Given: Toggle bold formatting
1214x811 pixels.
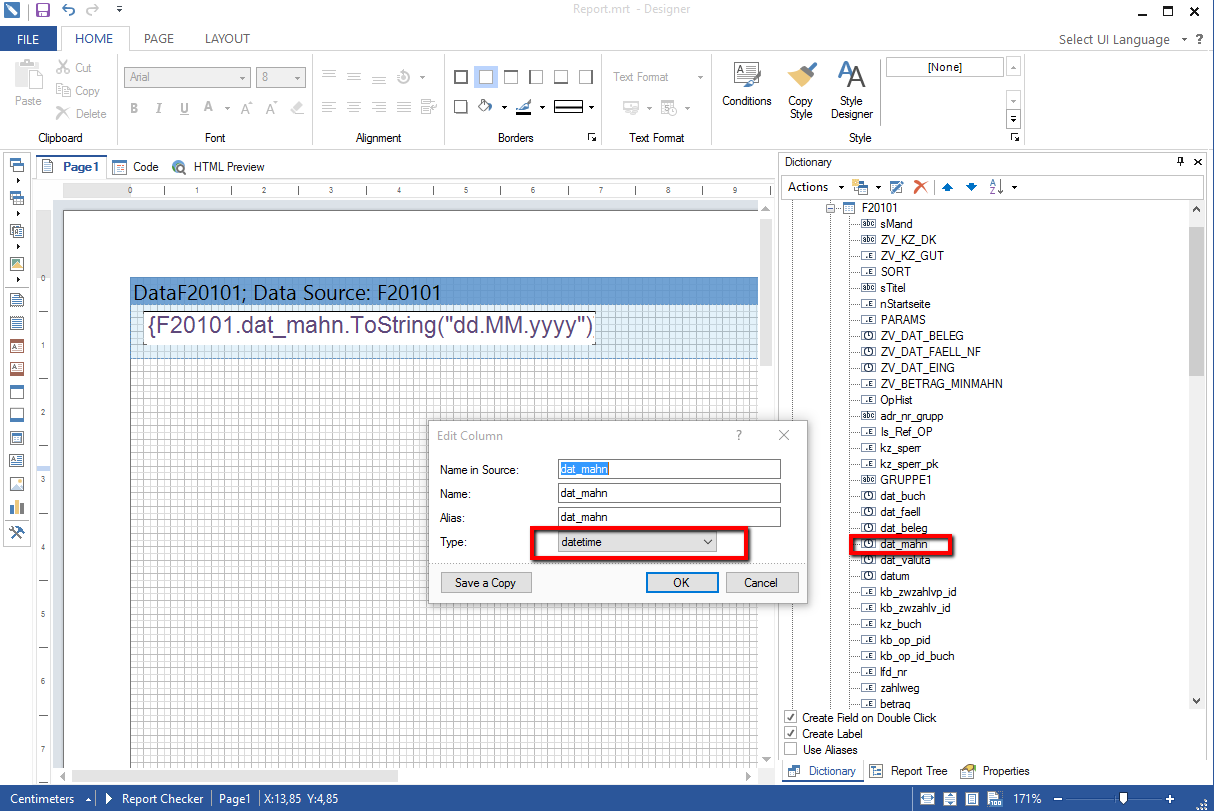Looking at the screenshot, I should coord(134,108).
